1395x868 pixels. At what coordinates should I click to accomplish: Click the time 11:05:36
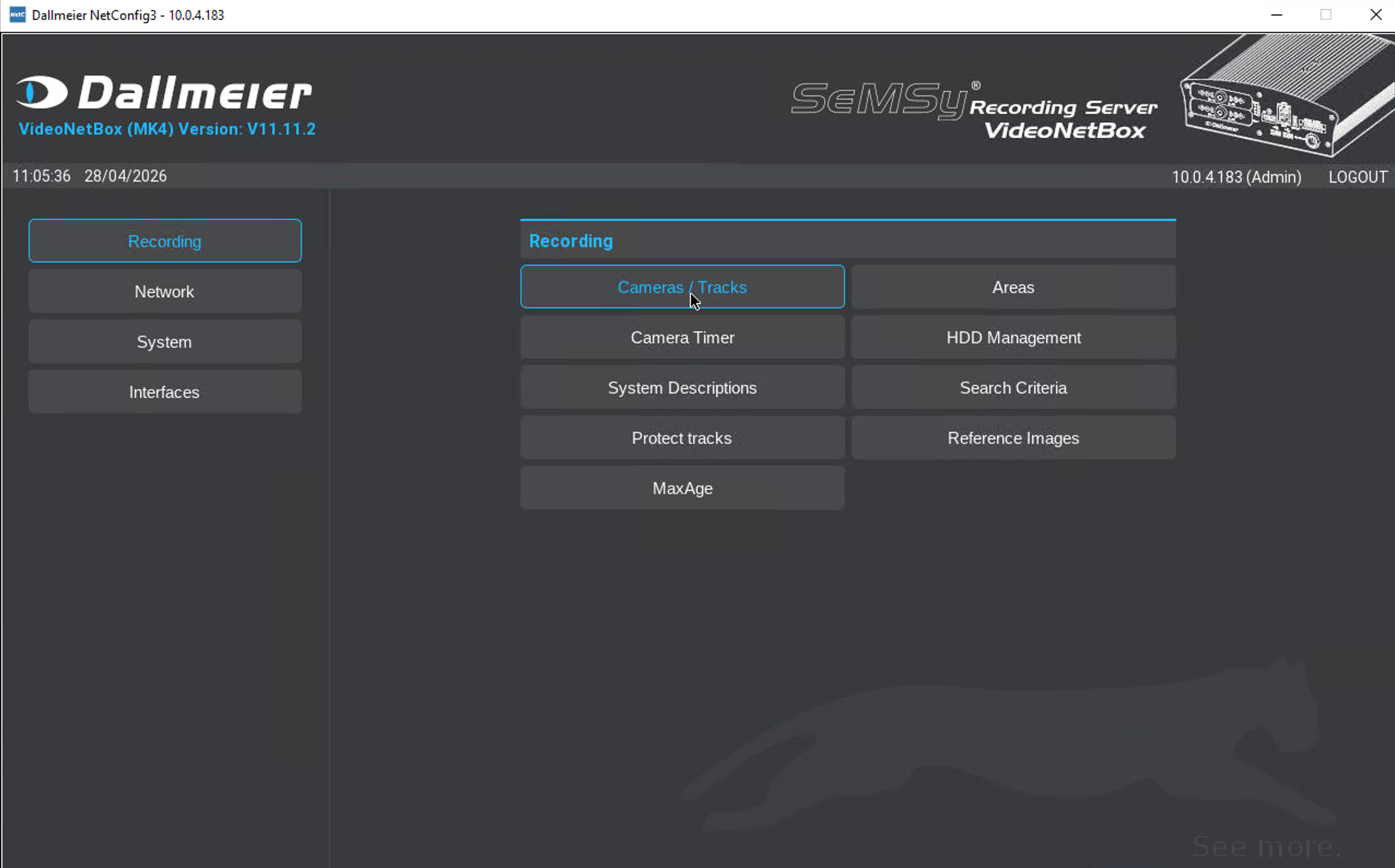coord(42,175)
